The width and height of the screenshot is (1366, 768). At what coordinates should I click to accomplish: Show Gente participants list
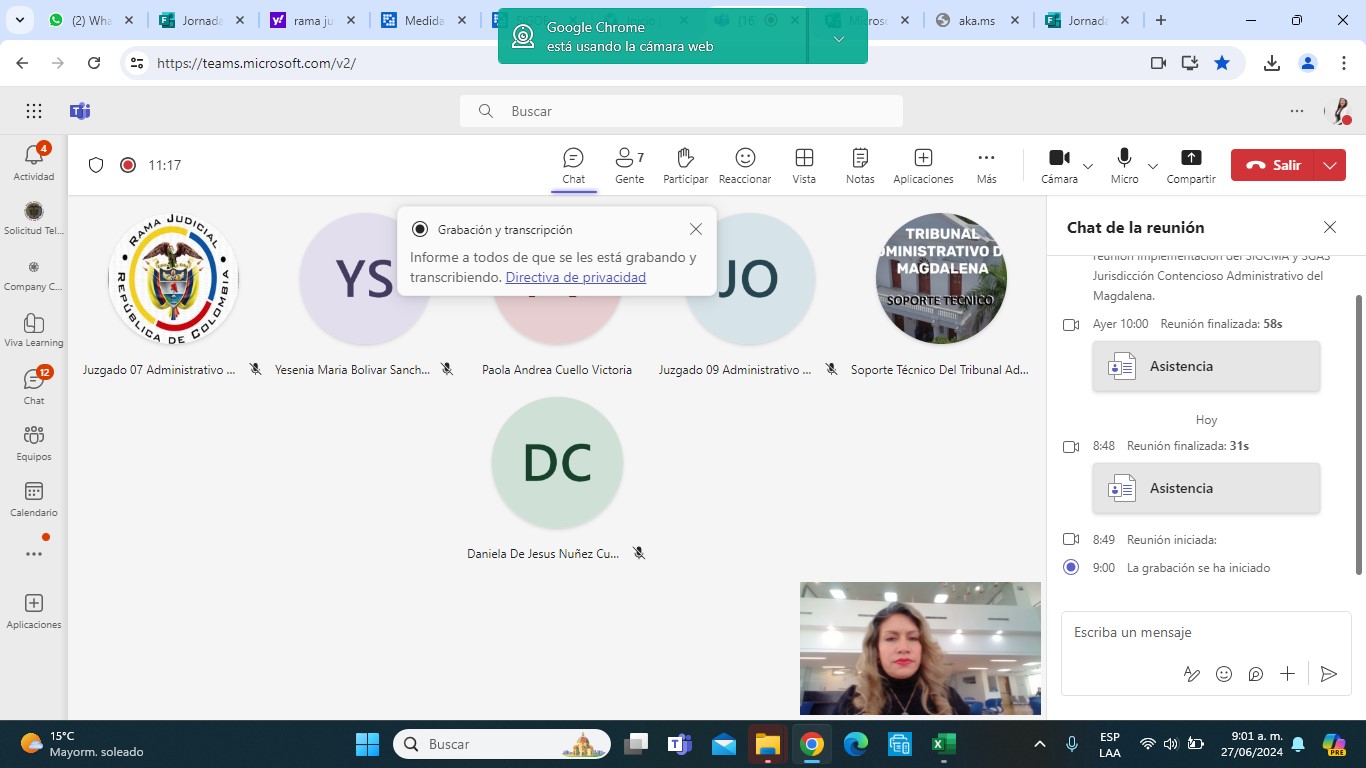(x=629, y=166)
